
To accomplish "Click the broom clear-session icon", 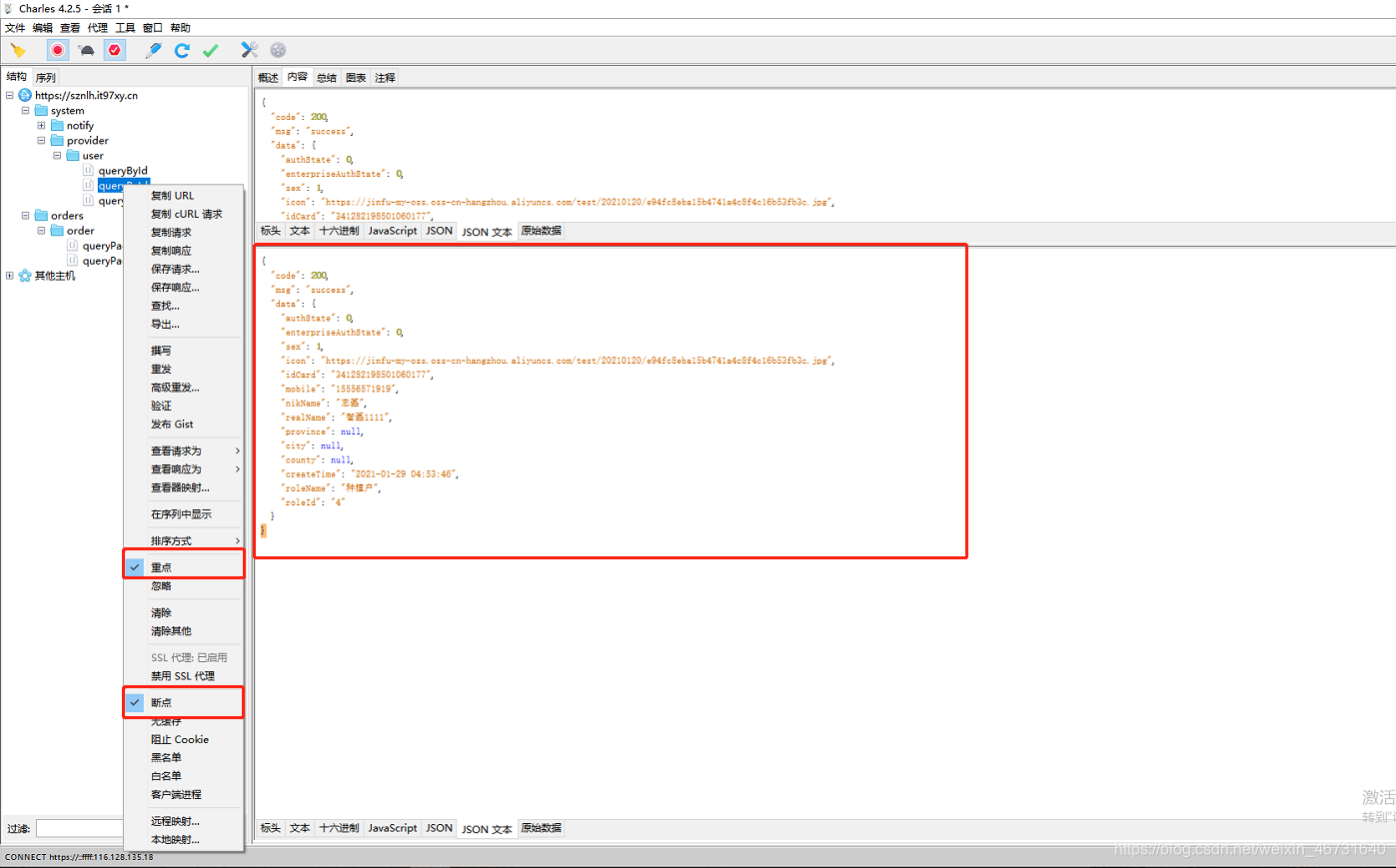I will (18, 50).
